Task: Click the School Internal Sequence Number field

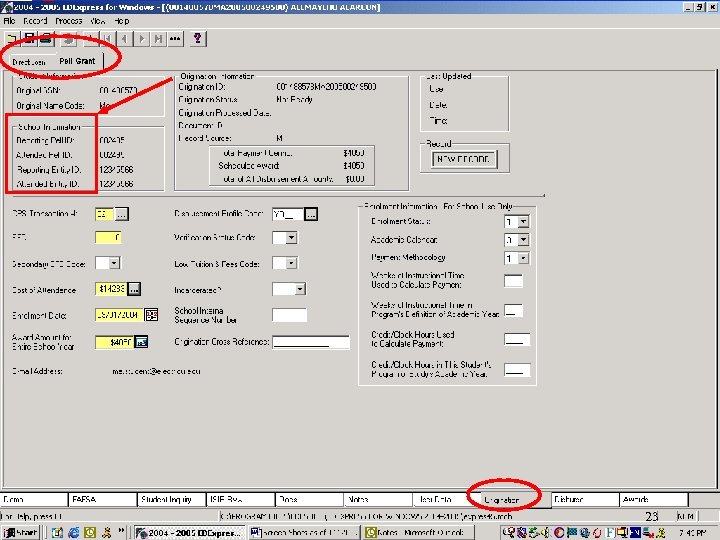Action: click(289, 315)
